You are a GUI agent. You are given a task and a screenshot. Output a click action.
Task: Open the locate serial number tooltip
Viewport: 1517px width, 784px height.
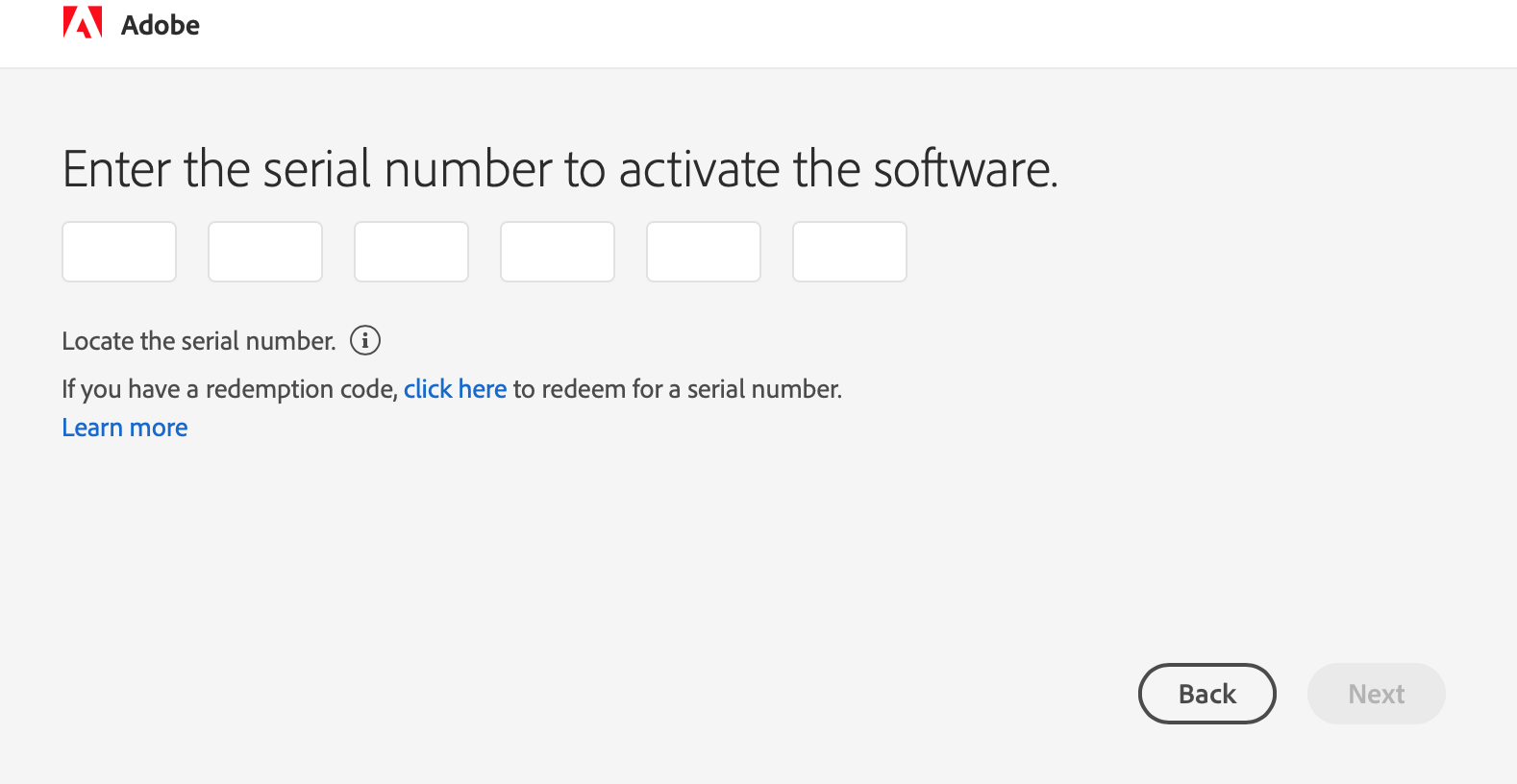point(365,340)
